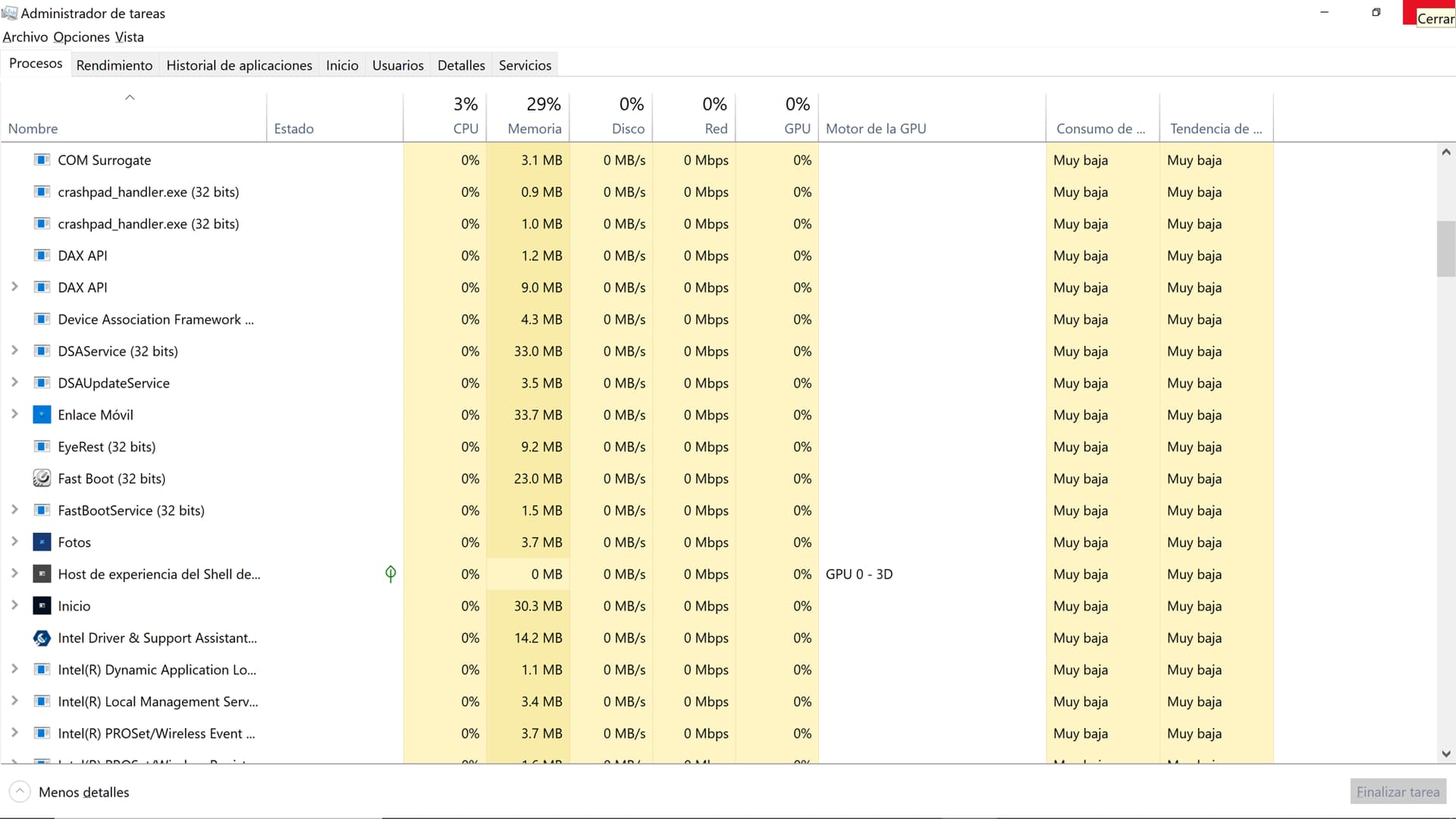Click the FastBootService (32 bits) icon
1456x819 pixels.
42,510
